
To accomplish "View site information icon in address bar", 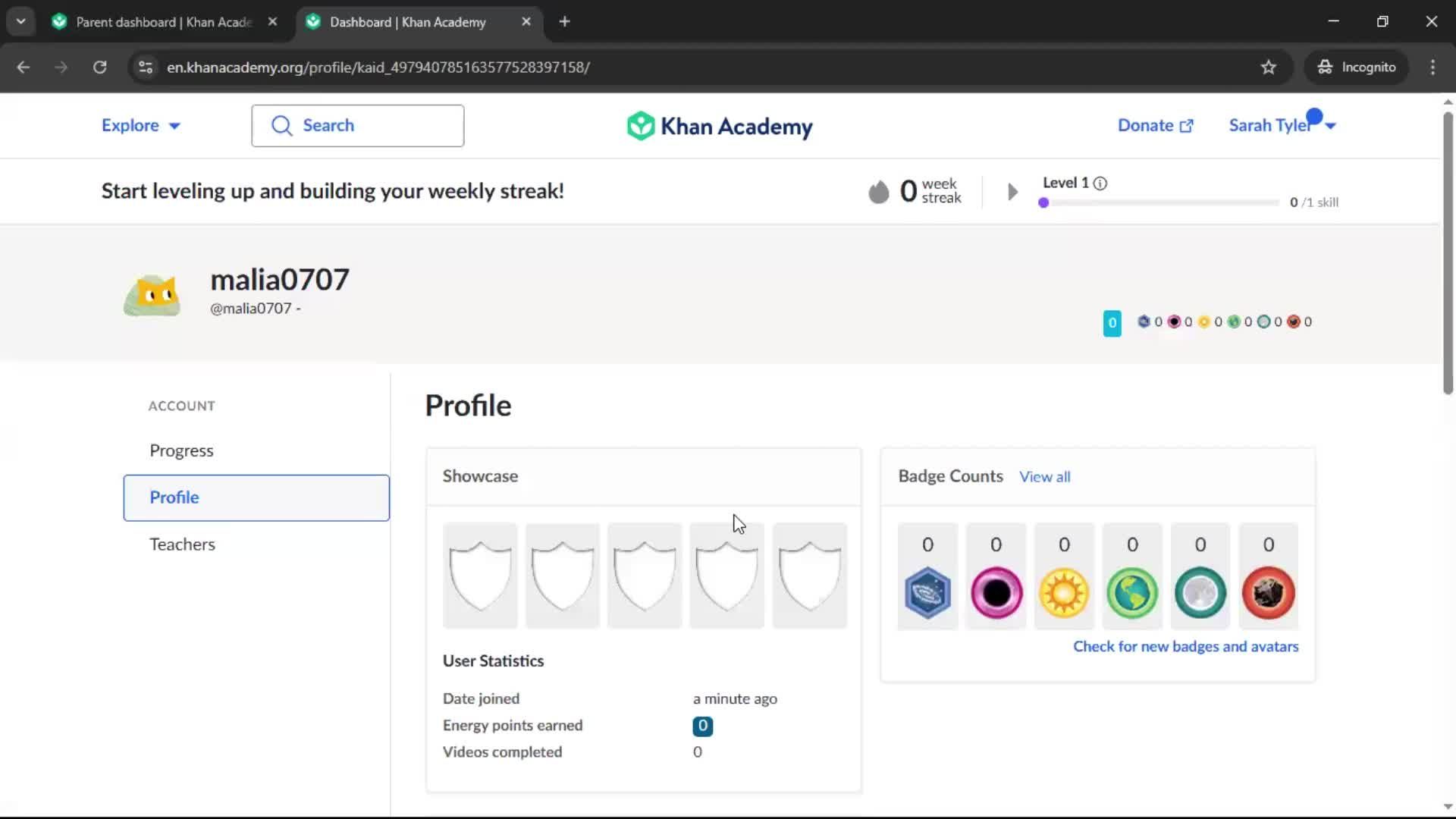I will 146,67.
